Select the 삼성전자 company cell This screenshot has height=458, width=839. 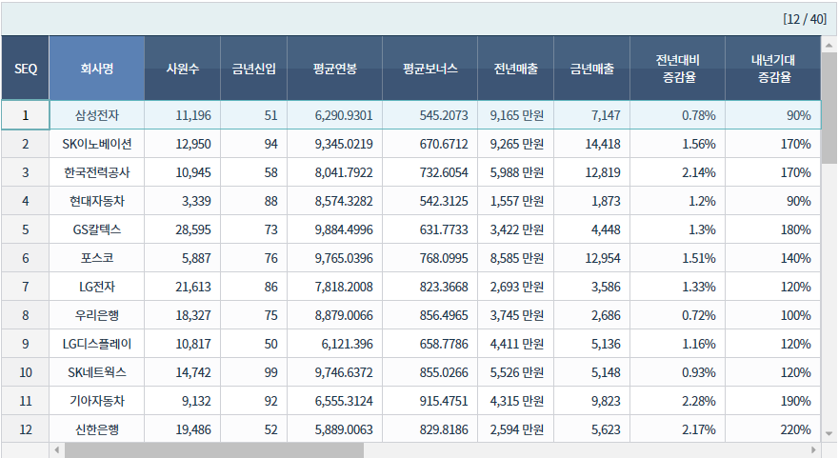pos(97,115)
